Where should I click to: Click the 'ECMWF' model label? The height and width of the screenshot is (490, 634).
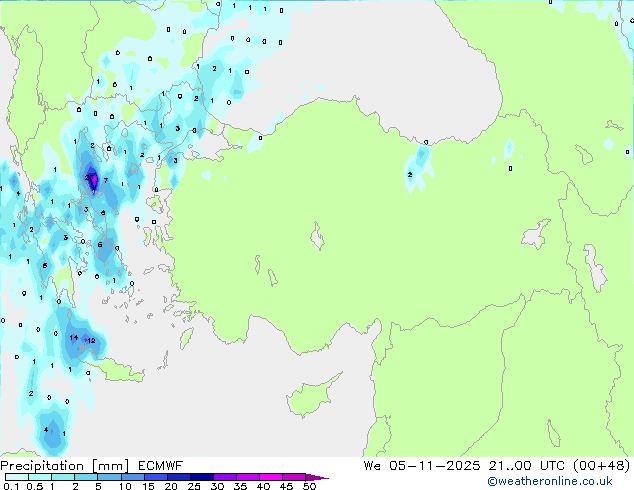click(x=161, y=466)
